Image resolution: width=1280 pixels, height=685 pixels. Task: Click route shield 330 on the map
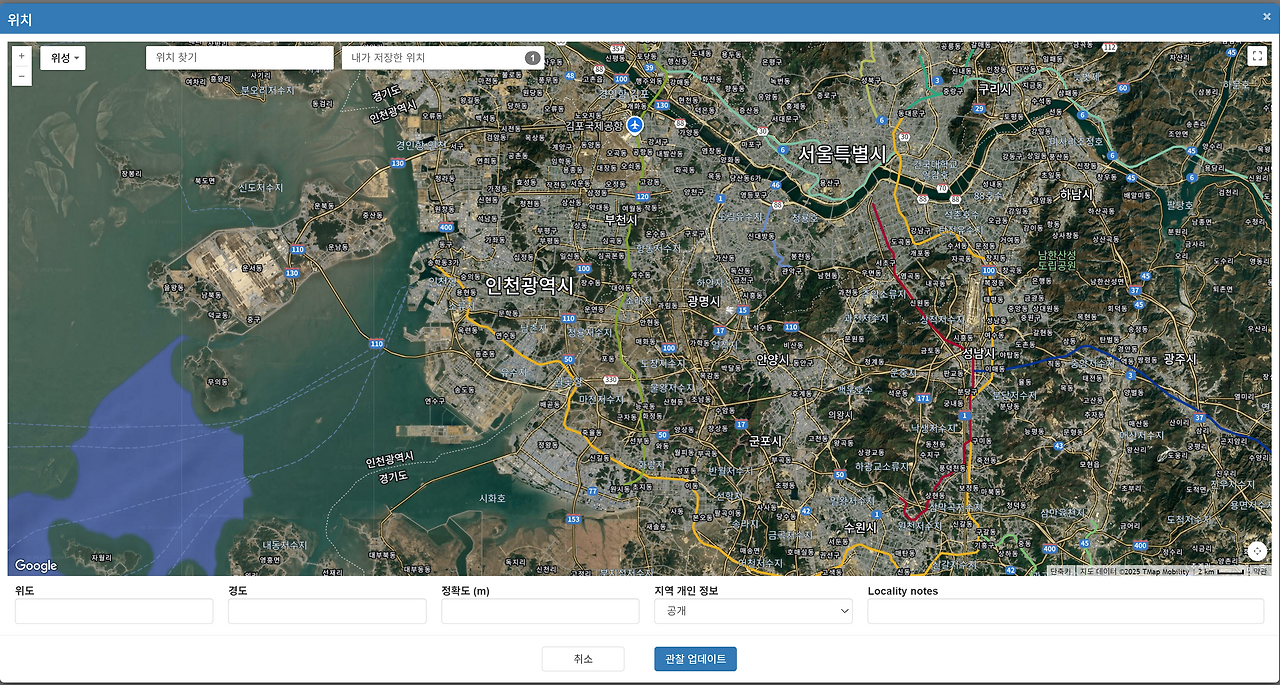click(610, 380)
